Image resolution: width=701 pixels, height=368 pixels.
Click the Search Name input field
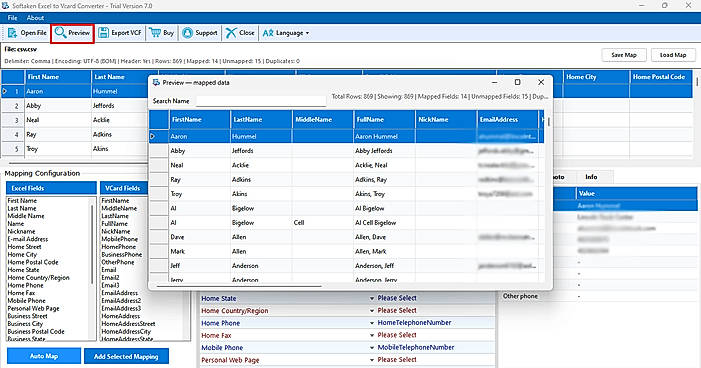coord(261,101)
